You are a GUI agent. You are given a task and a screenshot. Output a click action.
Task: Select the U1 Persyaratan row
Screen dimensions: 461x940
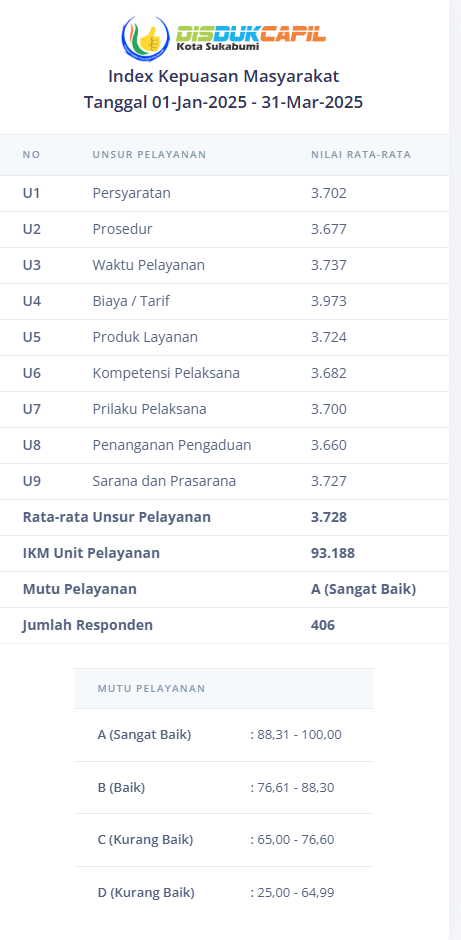pyautogui.click(x=224, y=194)
